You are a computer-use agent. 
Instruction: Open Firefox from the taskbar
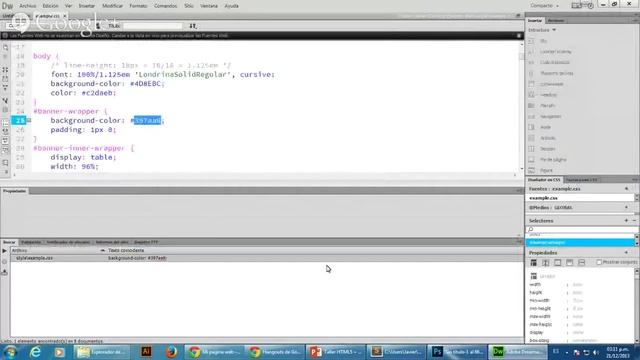tap(171, 352)
